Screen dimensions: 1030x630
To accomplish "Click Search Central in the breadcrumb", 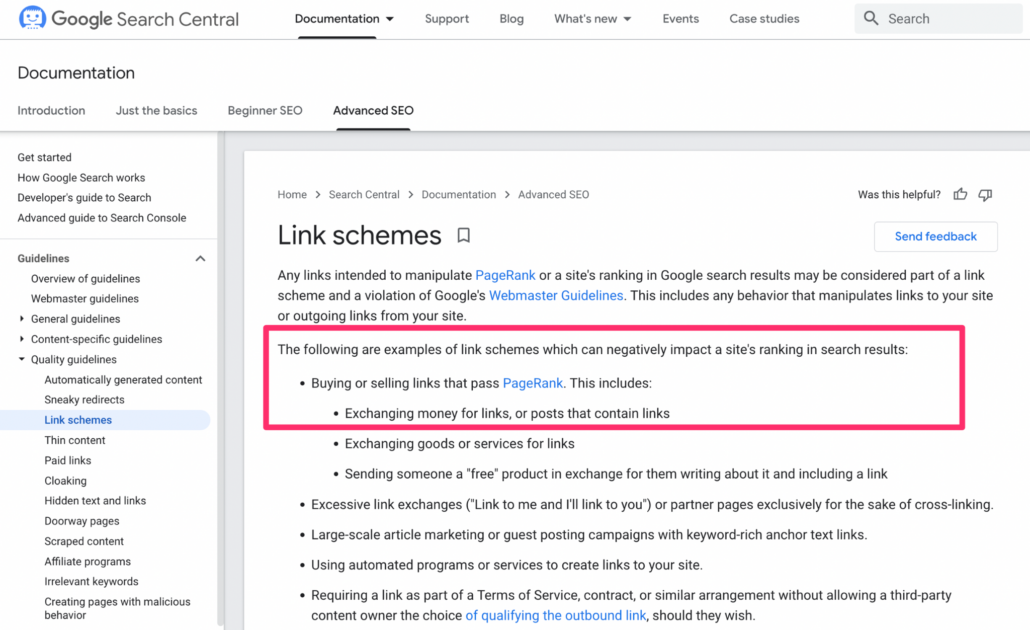I will [x=364, y=195].
